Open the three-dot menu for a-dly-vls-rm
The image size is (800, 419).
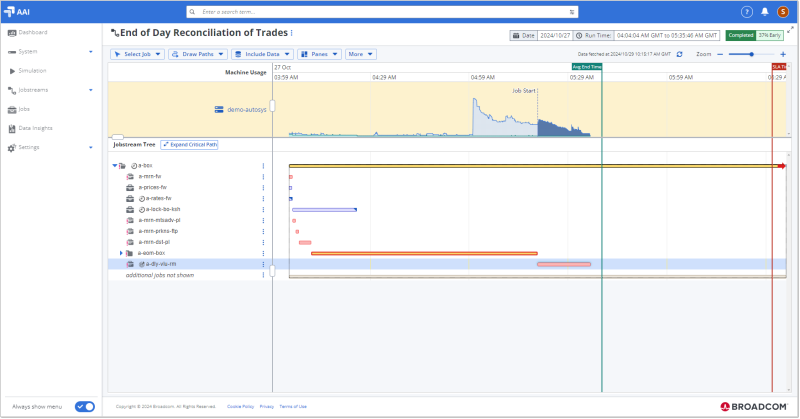coord(263,264)
